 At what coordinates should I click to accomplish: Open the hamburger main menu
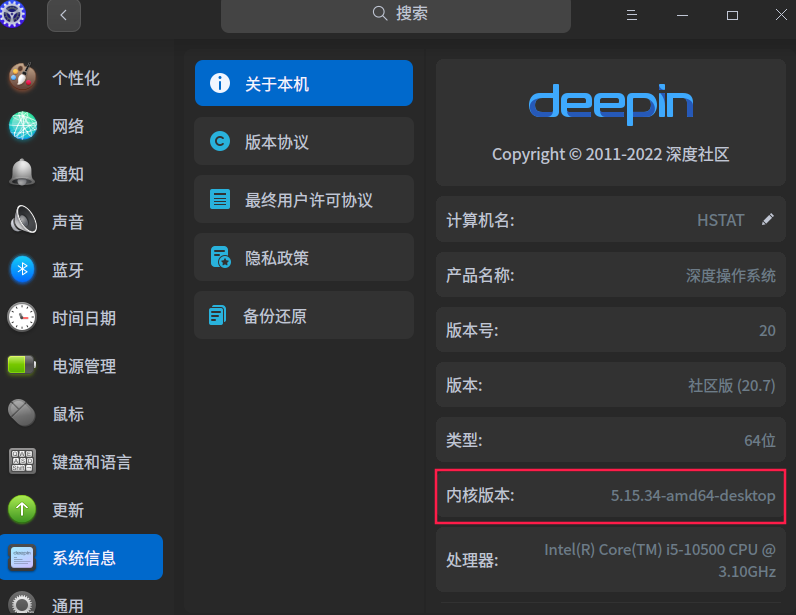pyautogui.click(x=632, y=15)
